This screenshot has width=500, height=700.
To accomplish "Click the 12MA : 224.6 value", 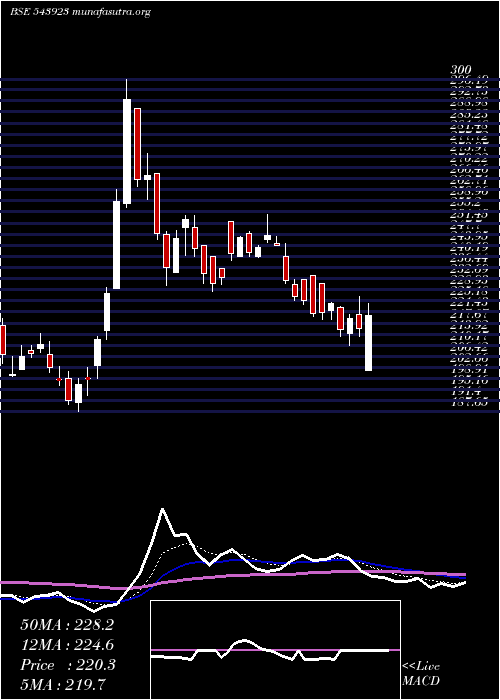I will [67, 645].
